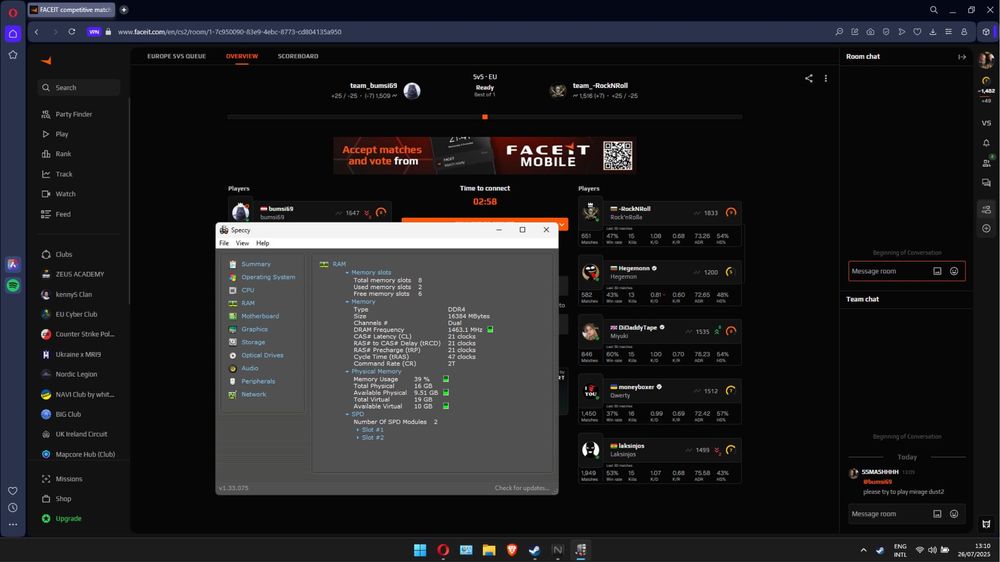Click Check for updates in Speccy
This screenshot has width=1000, height=562.
click(522, 488)
